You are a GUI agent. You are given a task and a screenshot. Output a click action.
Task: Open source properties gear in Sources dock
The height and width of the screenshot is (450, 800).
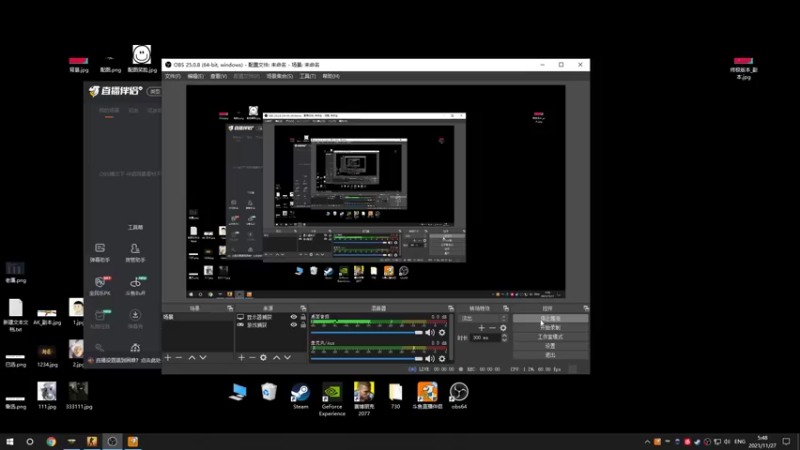pyautogui.click(x=263, y=358)
